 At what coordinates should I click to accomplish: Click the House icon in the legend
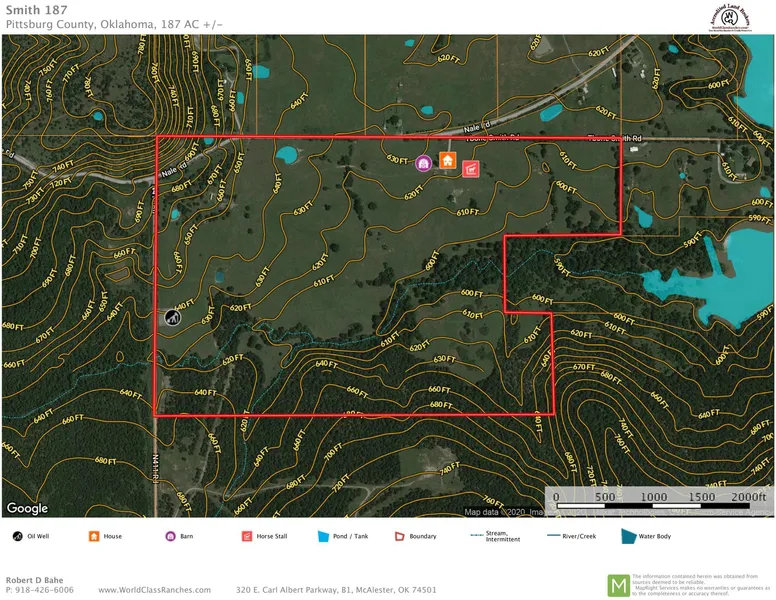click(94, 536)
